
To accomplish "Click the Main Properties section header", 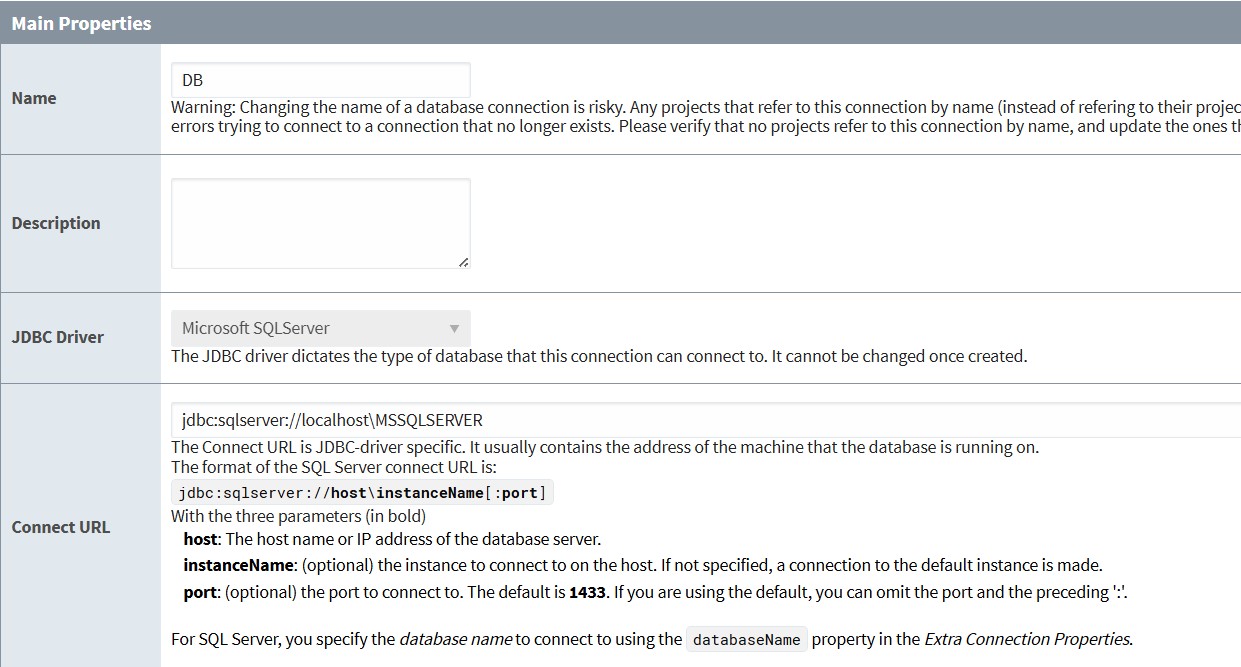I will (x=82, y=23).
